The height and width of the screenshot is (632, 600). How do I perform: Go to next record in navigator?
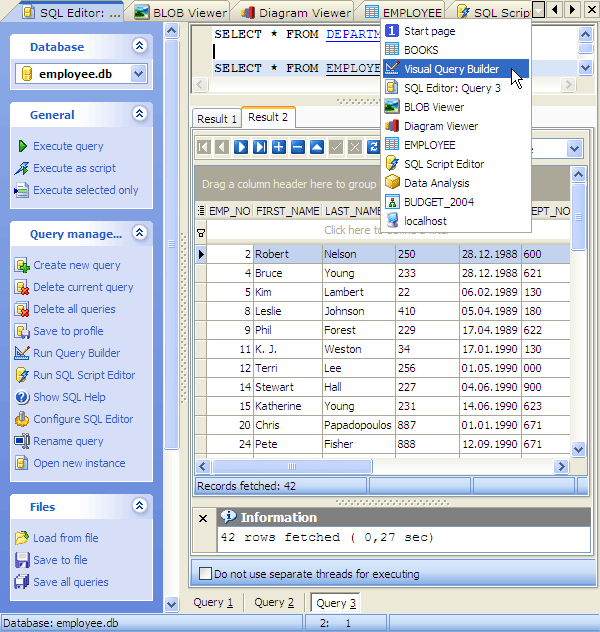click(241, 147)
